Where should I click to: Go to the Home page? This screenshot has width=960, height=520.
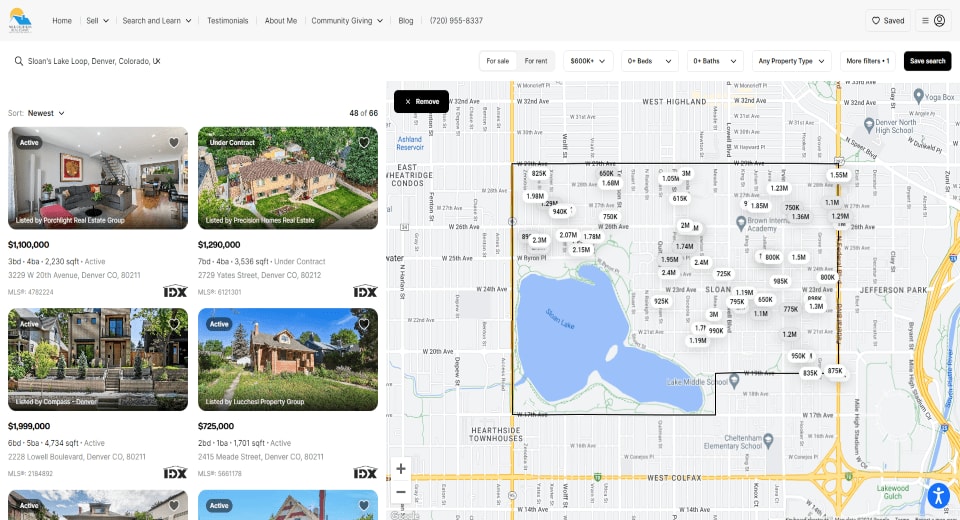pyautogui.click(x=62, y=21)
